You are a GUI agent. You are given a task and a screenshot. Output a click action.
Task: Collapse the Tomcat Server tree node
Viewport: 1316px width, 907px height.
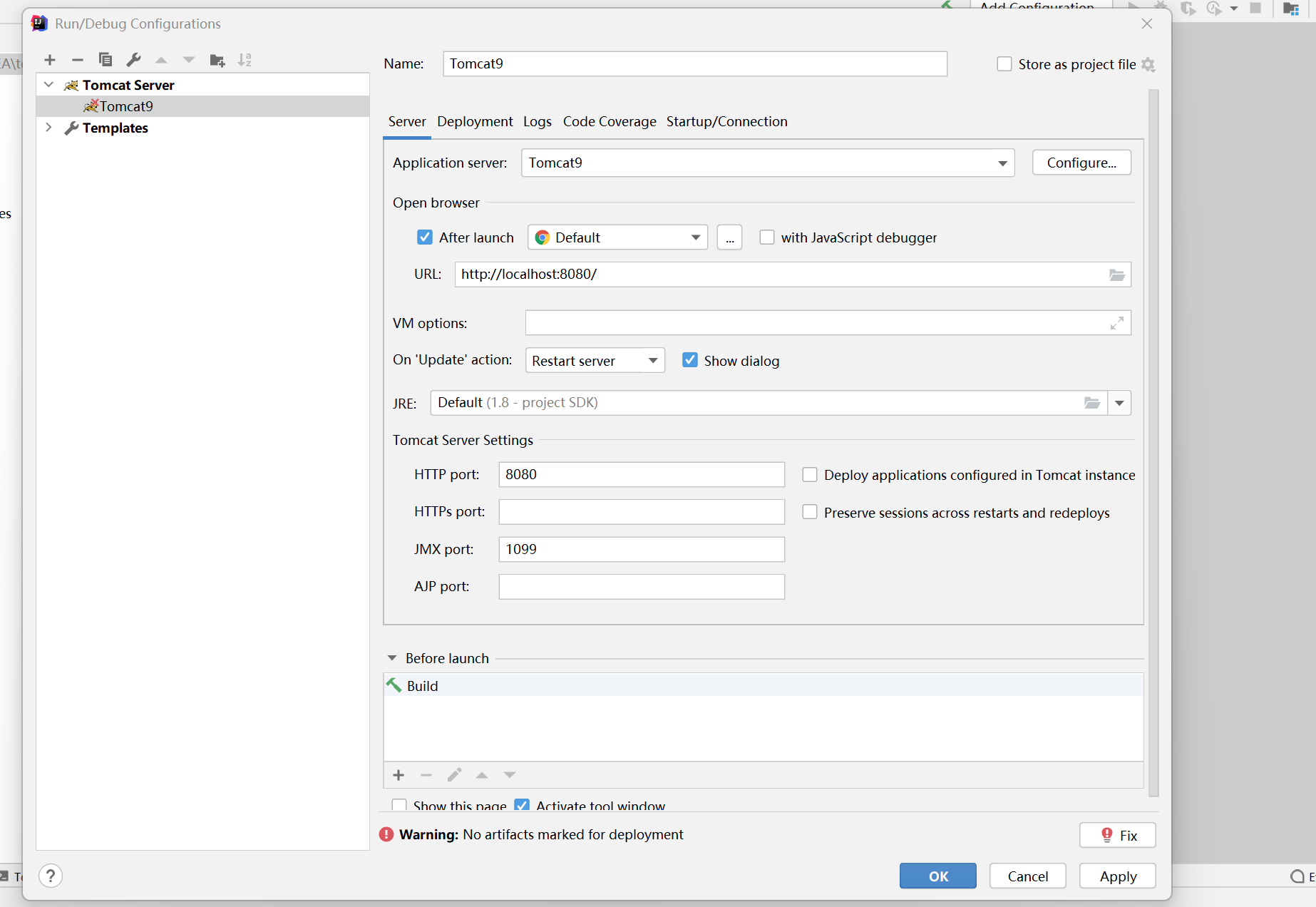tap(48, 85)
